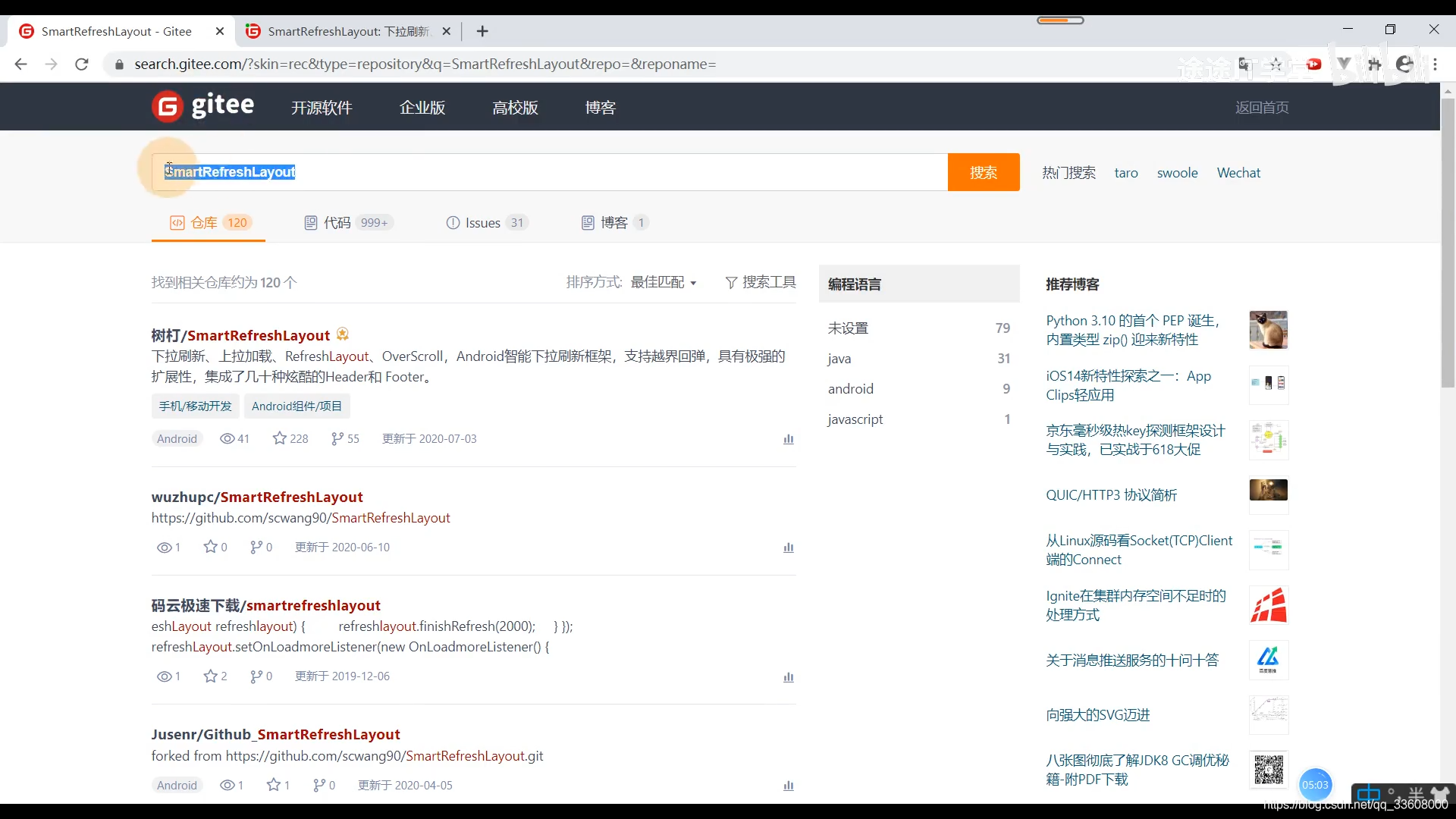Click the QR code thumbnail beside JDK8 article
The height and width of the screenshot is (819, 1456).
[x=1269, y=770]
